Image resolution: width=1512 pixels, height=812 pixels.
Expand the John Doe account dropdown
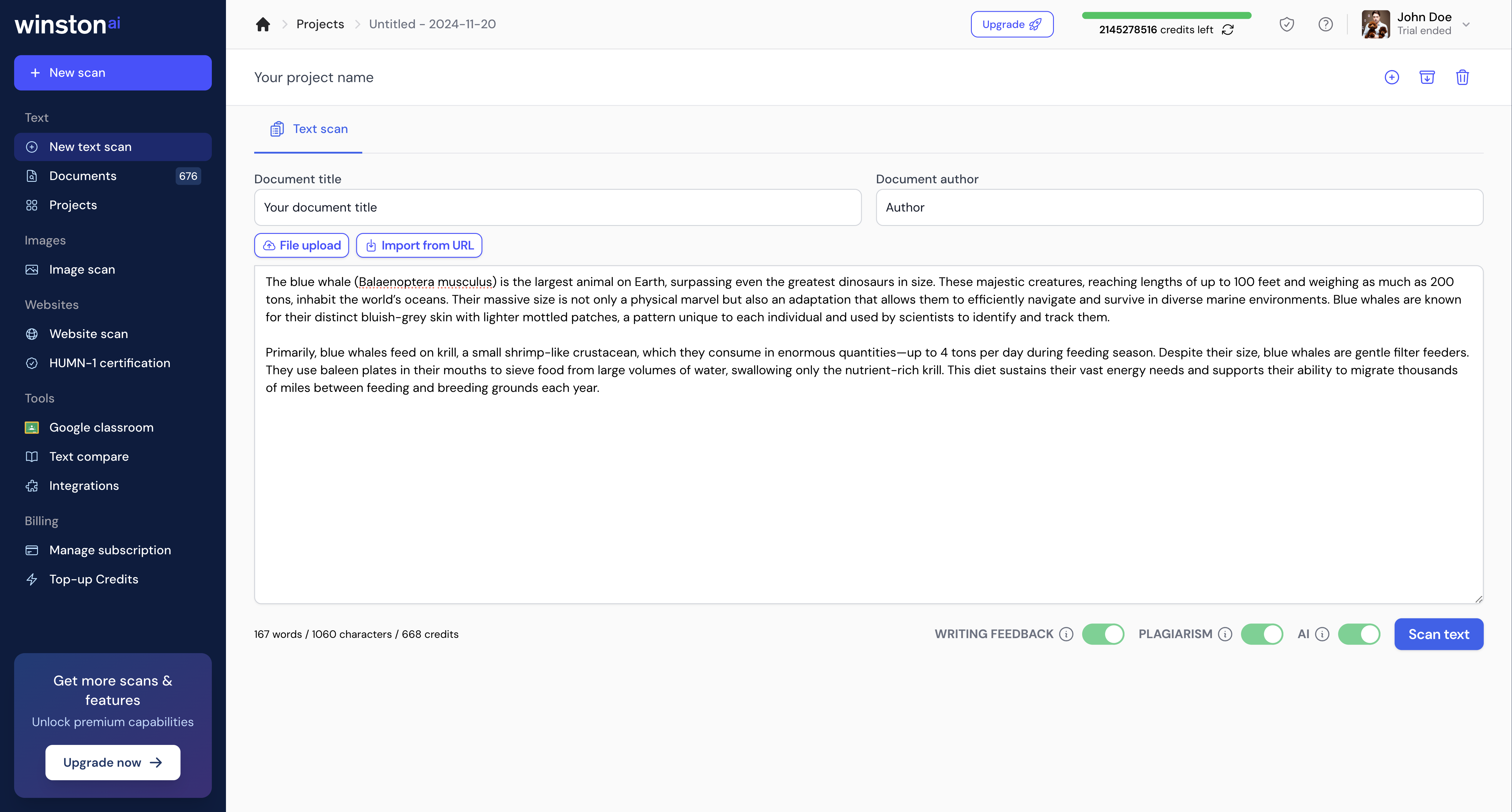pos(1466,24)
